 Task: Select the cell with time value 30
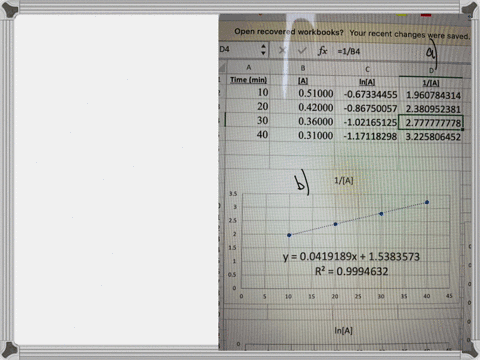pyautogui.click(x=248, y=120)
